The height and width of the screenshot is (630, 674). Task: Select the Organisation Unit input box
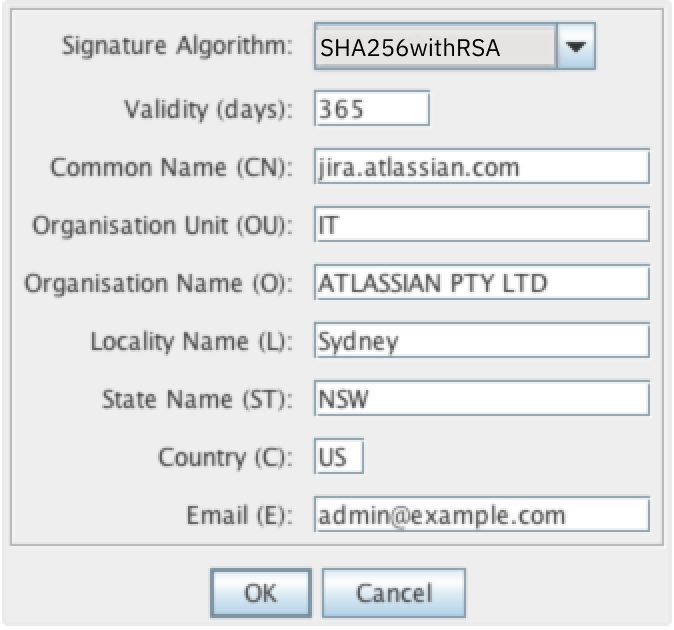pyautogui.click(x=481, y=225)
